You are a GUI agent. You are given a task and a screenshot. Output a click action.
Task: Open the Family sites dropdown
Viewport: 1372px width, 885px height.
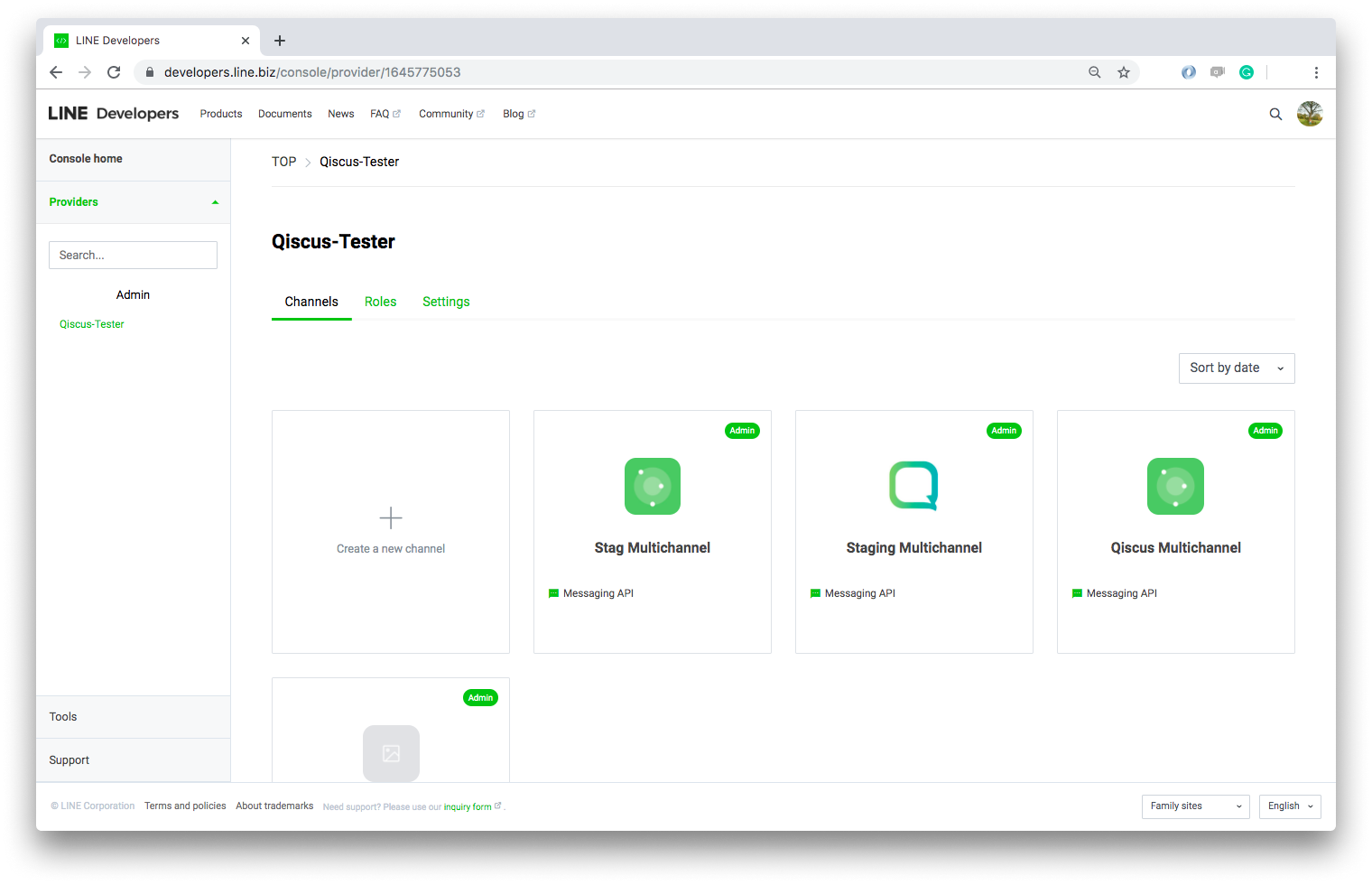point(1196,806)
